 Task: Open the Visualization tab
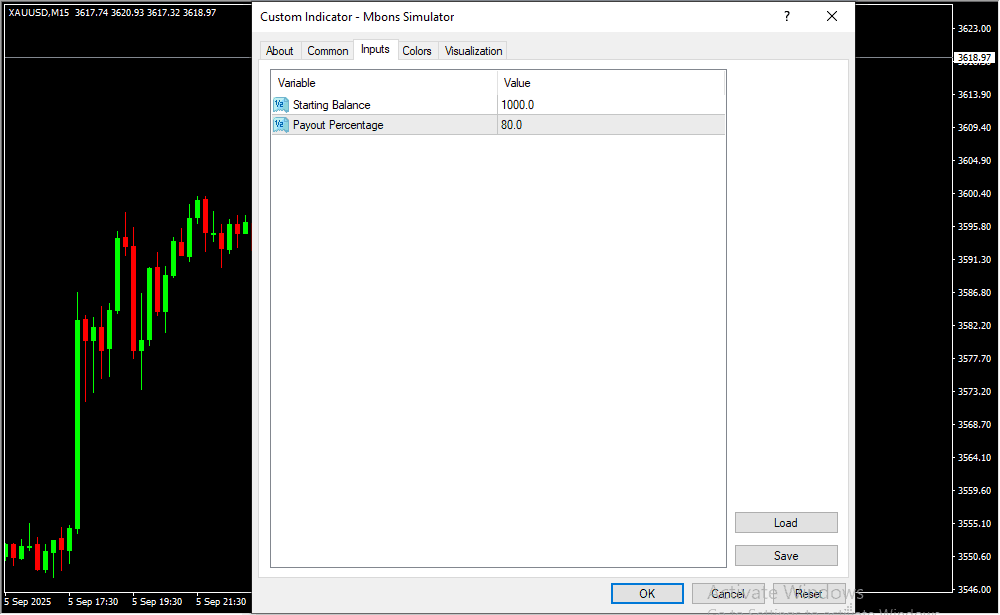click(474, 51)
